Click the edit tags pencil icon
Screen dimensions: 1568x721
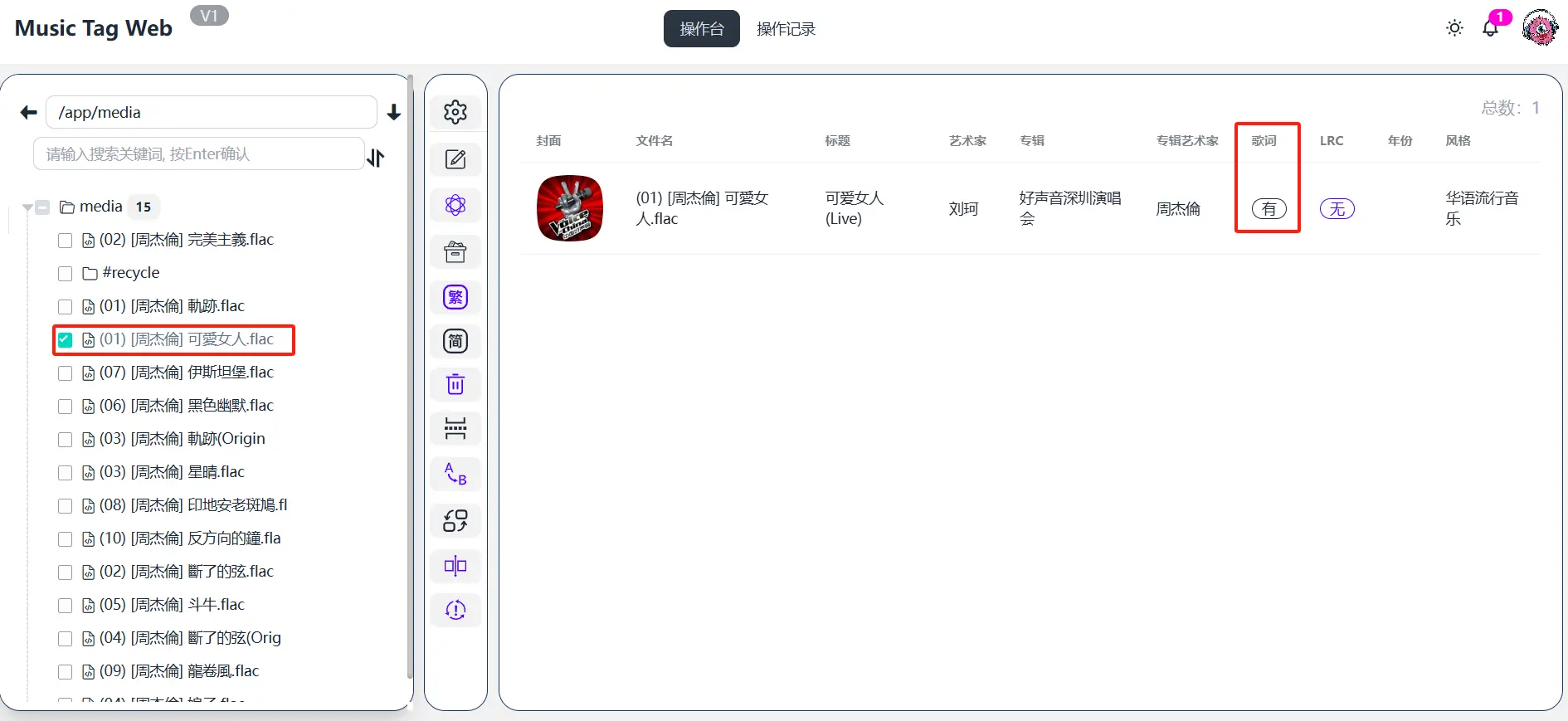(455, 159)
